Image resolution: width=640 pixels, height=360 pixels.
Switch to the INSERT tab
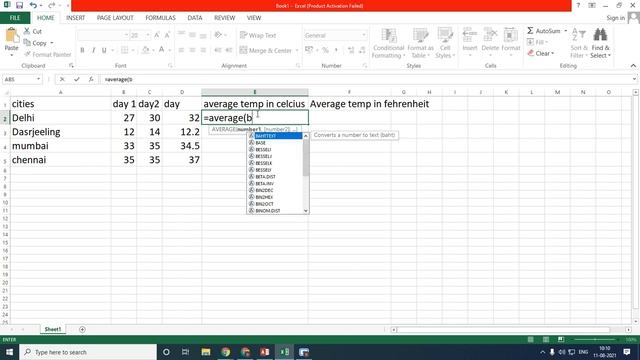pyautogui.click(x=76, y=18)
